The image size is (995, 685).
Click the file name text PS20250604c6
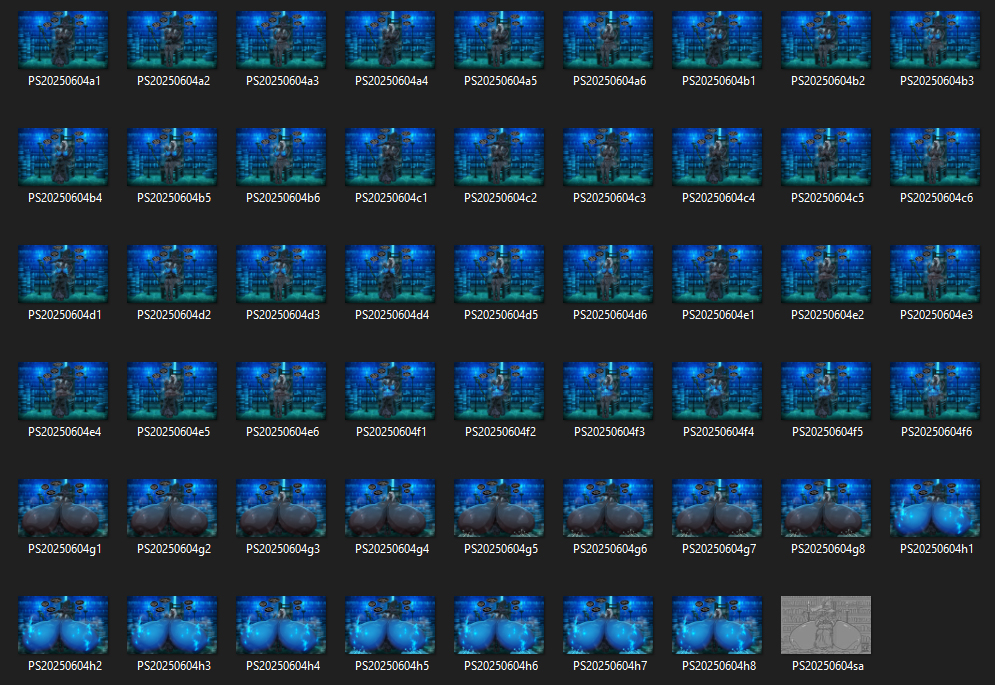[937, 198]
